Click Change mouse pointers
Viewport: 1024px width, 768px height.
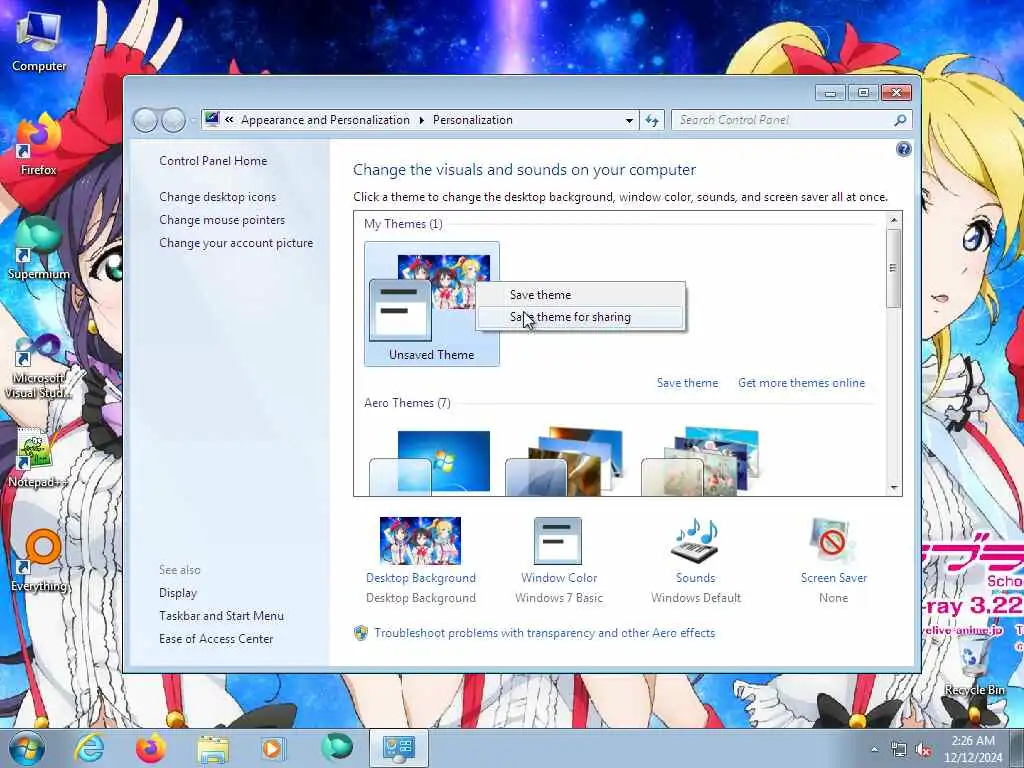coord(222,219)
